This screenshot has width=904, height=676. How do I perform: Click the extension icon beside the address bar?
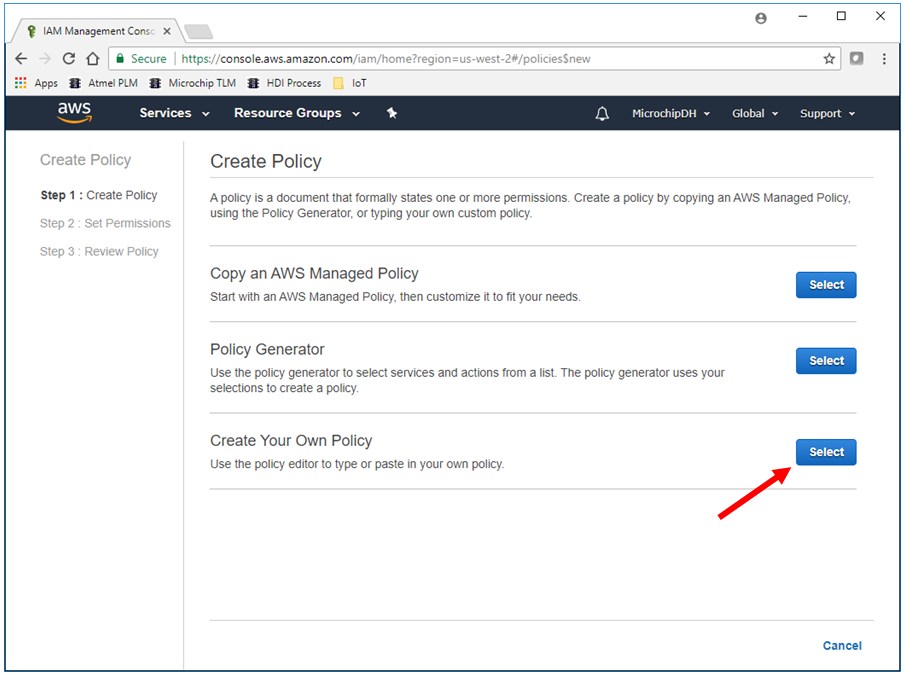(x=856, y=59)
